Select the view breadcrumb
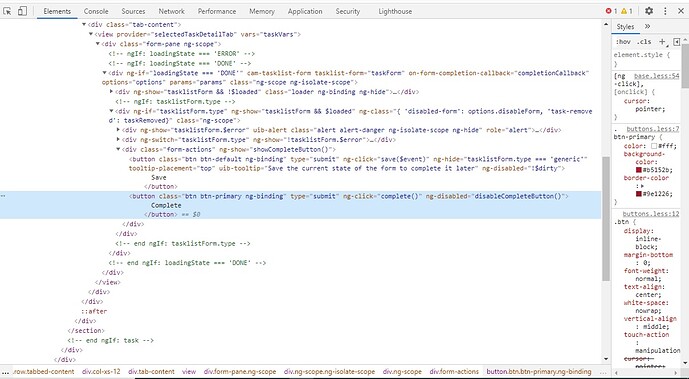This screenshot has height=379, width=689. point(189,372)
